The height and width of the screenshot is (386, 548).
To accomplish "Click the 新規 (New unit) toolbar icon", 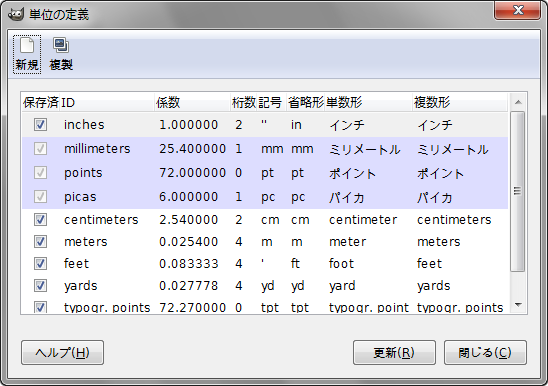I will (x=27, y=54).
